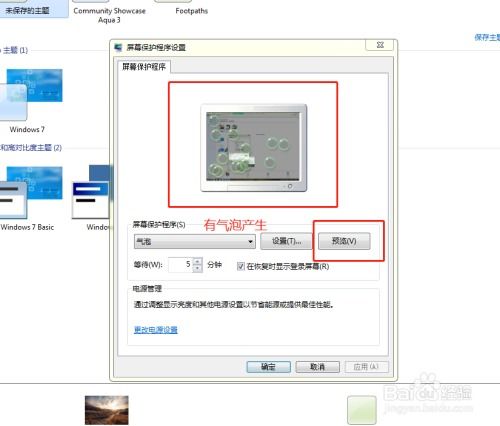Viewport: 500px width, 426px height.
Task: Open screen saver 设置(T) settings button
Action: pos(287,241)
